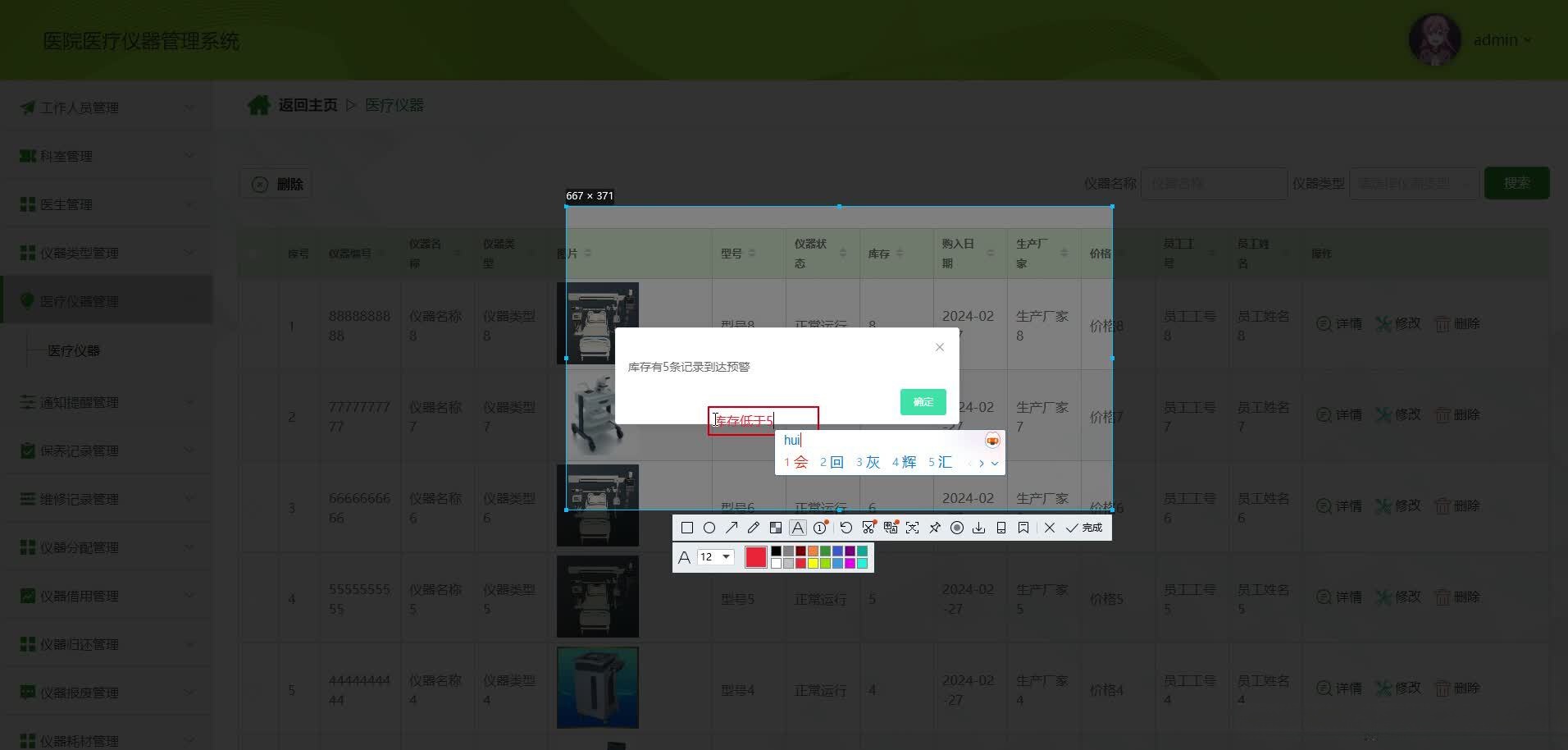The height and width of the screenshot is (750, 1568).
Task: Select the mosaic blur tool
Action: pos(776,528)
